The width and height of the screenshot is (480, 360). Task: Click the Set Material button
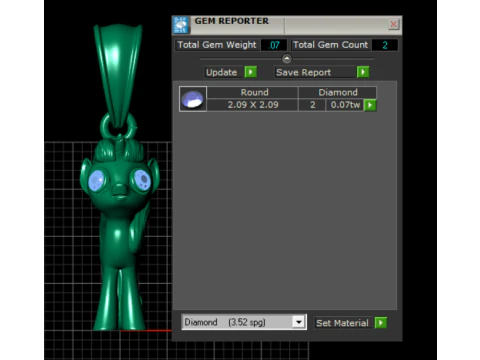click(342, 323)
